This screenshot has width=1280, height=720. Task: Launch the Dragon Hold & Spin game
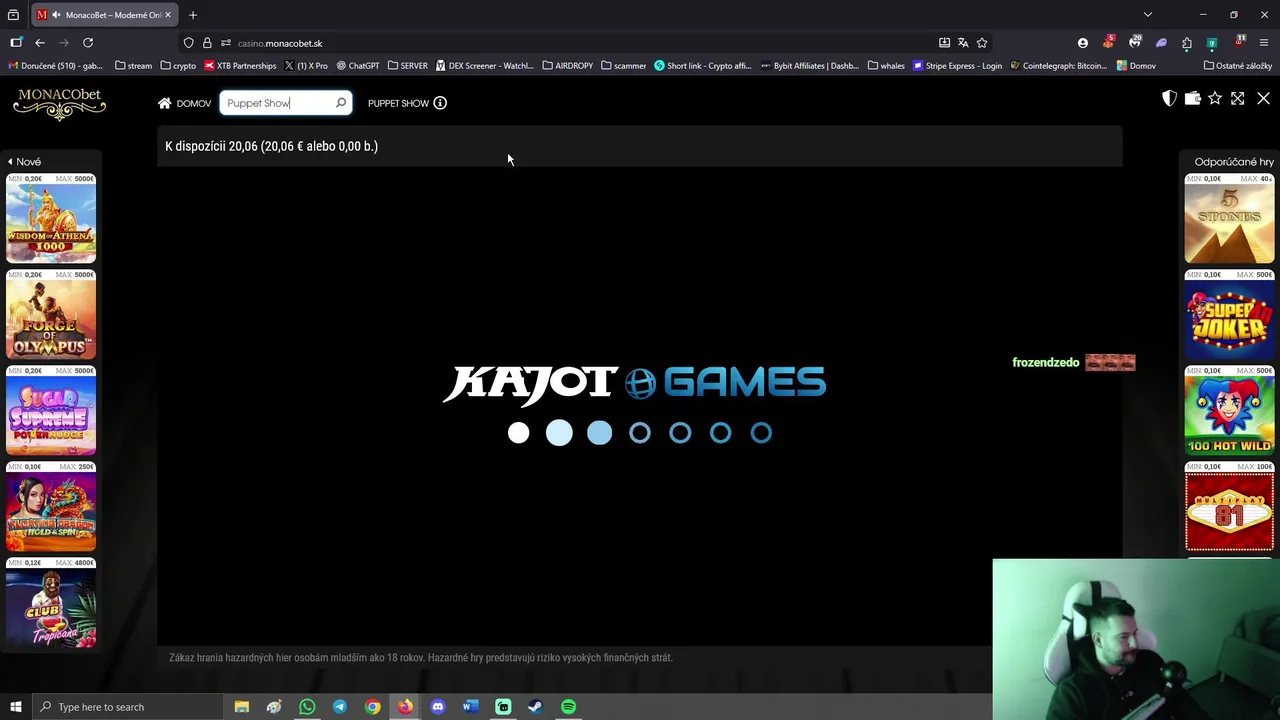click(51, 507)
